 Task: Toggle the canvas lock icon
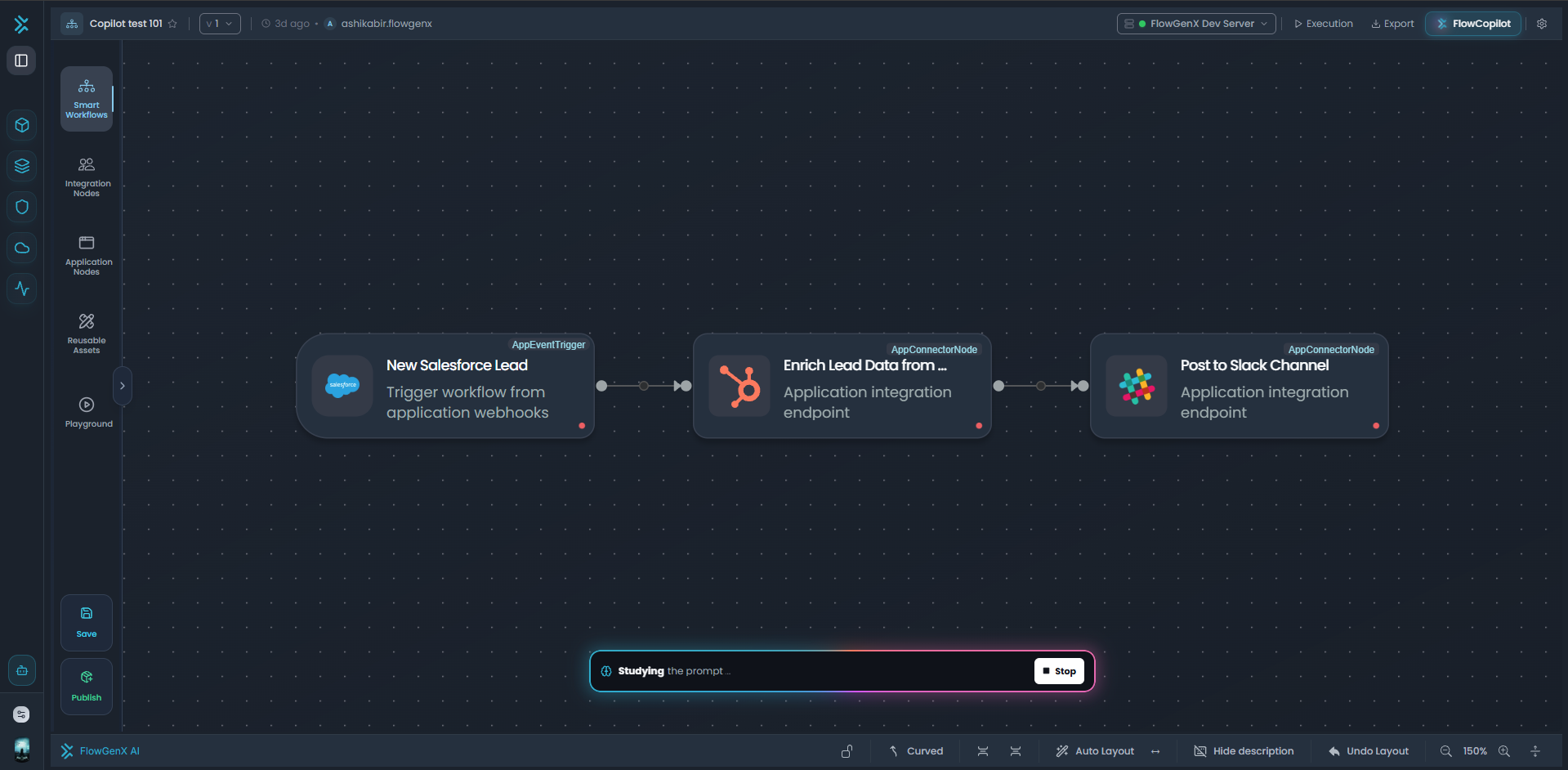847,751
